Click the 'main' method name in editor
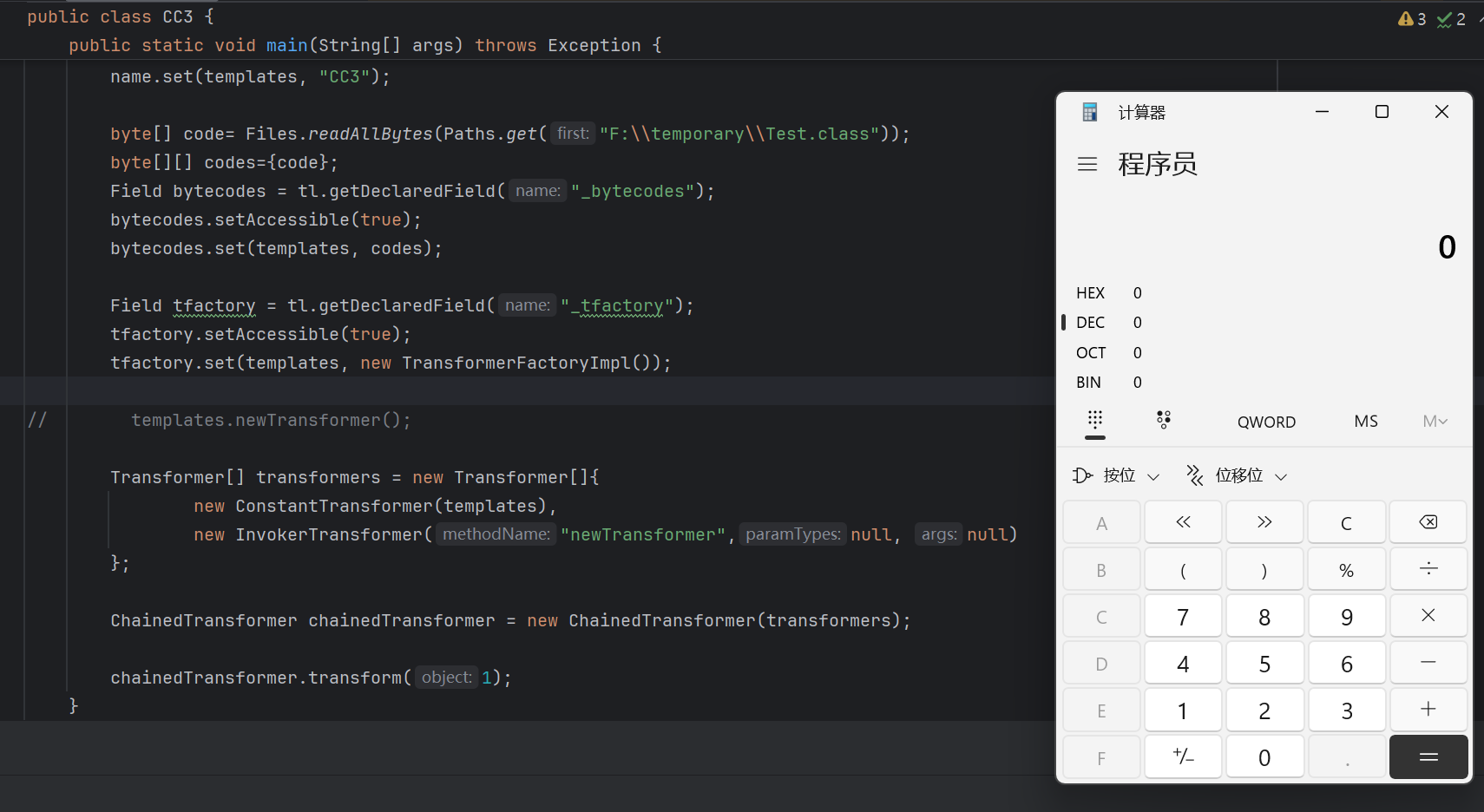 click(286, 45)
